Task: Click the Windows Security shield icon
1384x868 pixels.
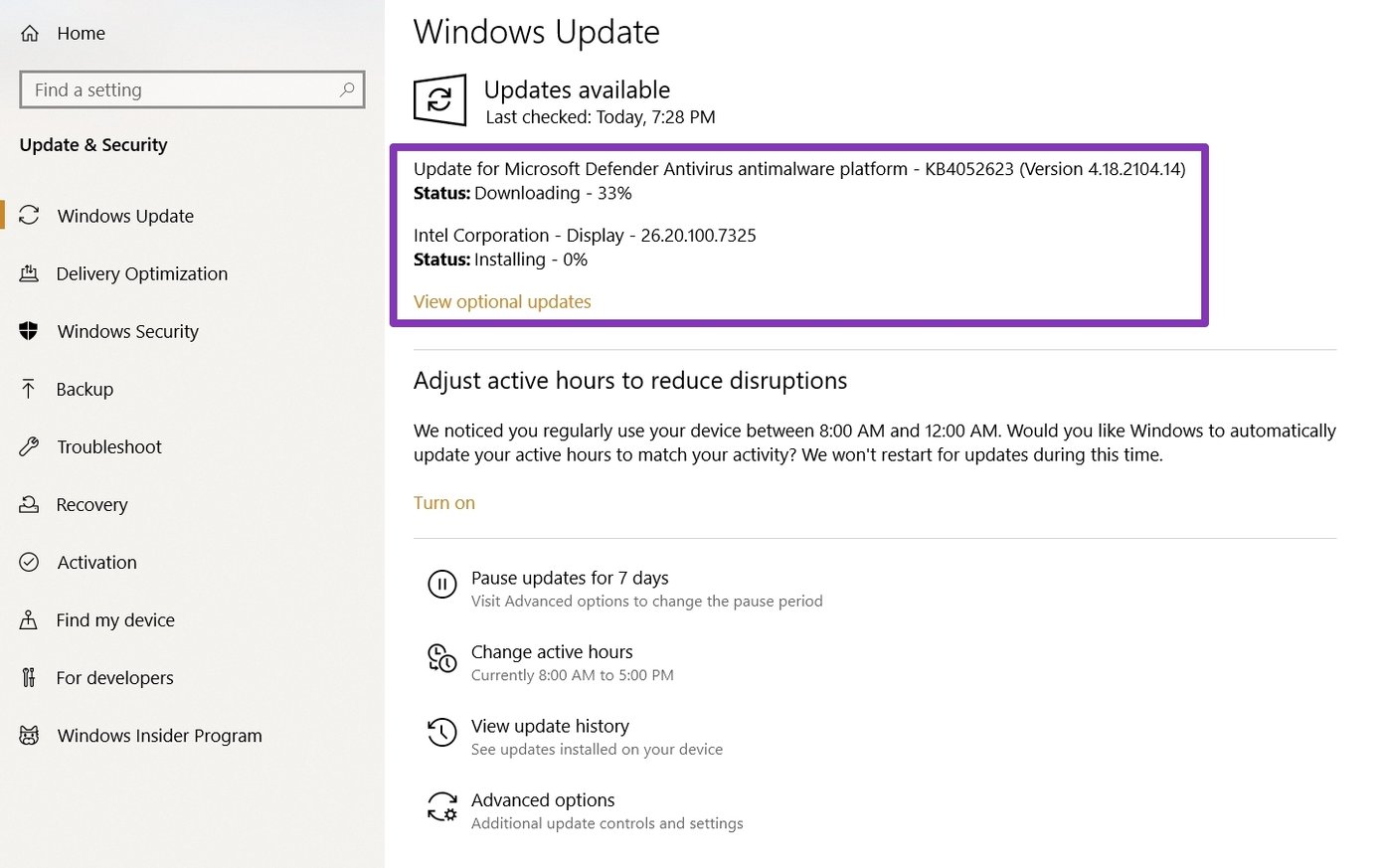Action: (x=29, y=331)
